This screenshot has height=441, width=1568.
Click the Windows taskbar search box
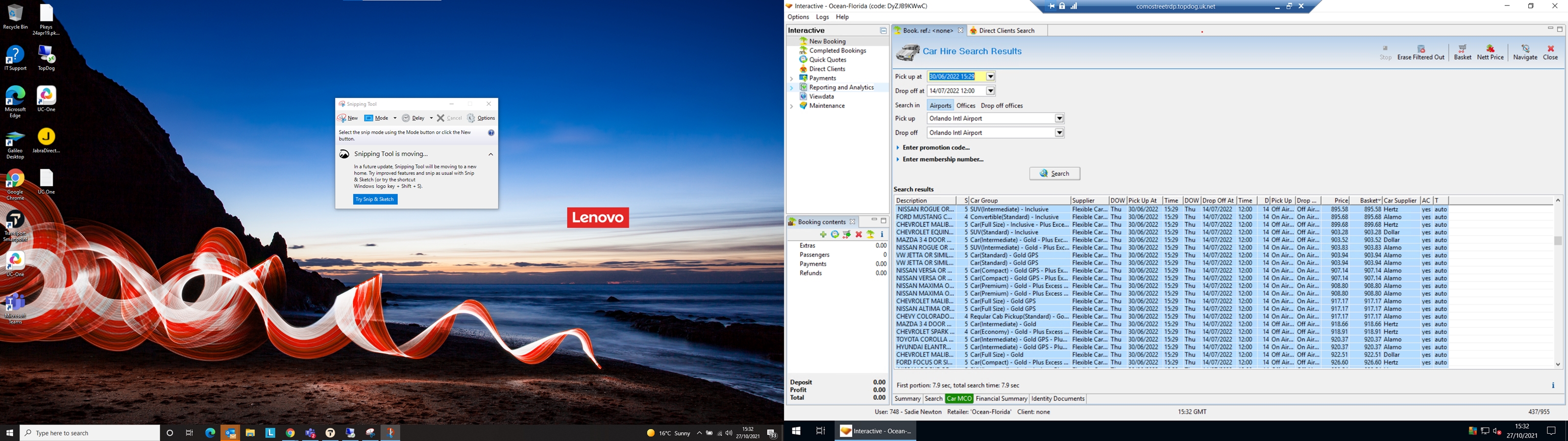pyautogui.click(x=90, y=433)
